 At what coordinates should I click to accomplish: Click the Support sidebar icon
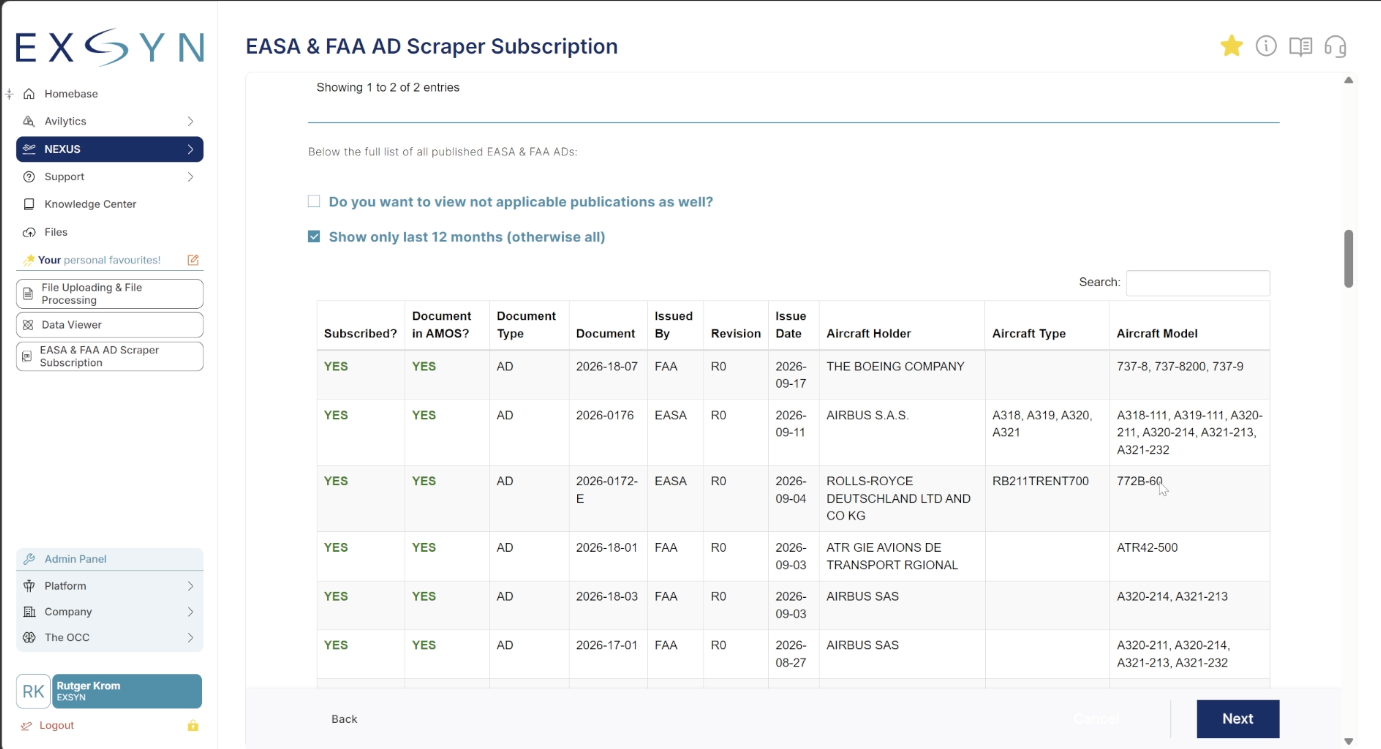click(x=29, y=177)
